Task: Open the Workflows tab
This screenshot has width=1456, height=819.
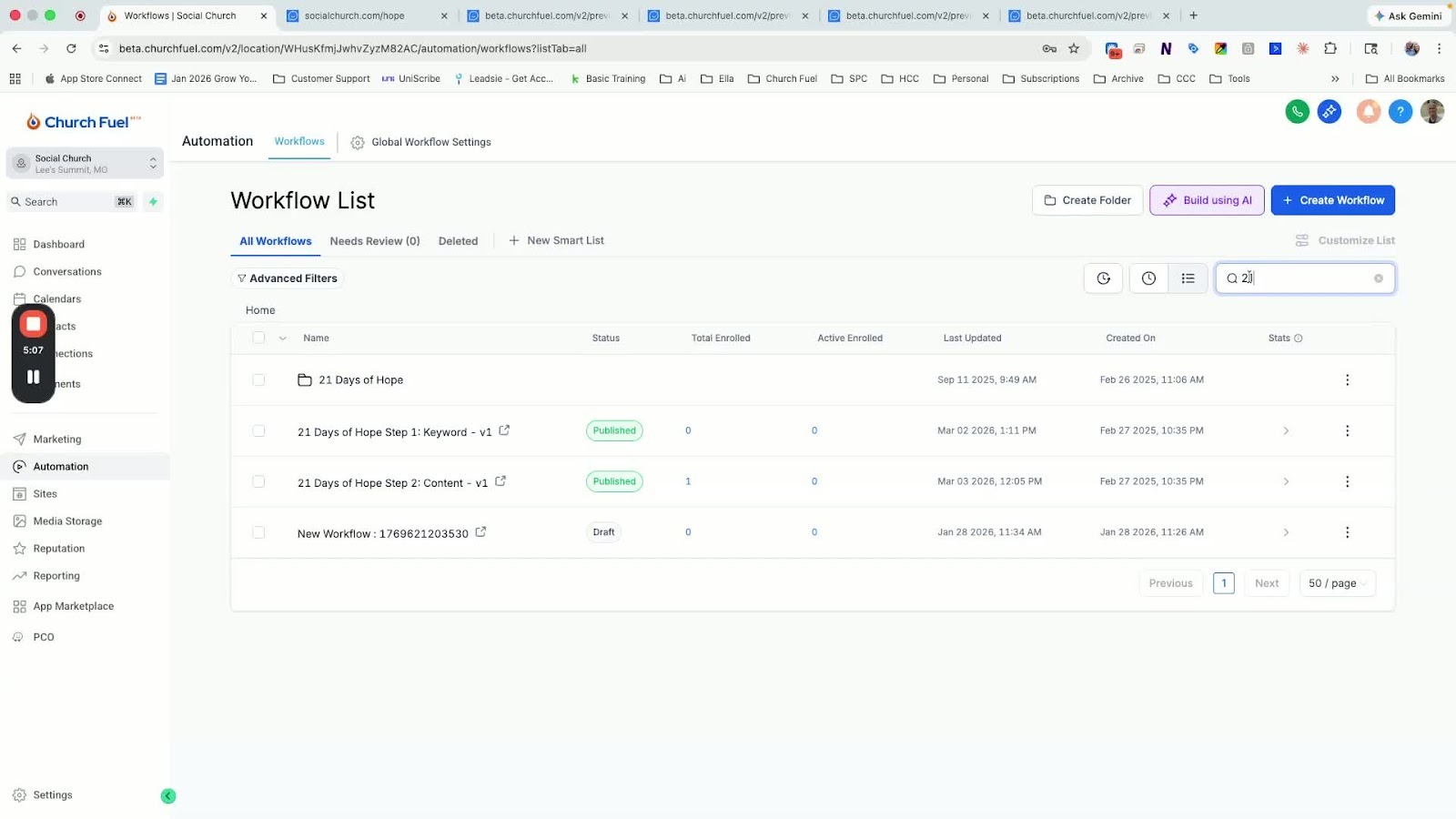Action: pos(299,142)
